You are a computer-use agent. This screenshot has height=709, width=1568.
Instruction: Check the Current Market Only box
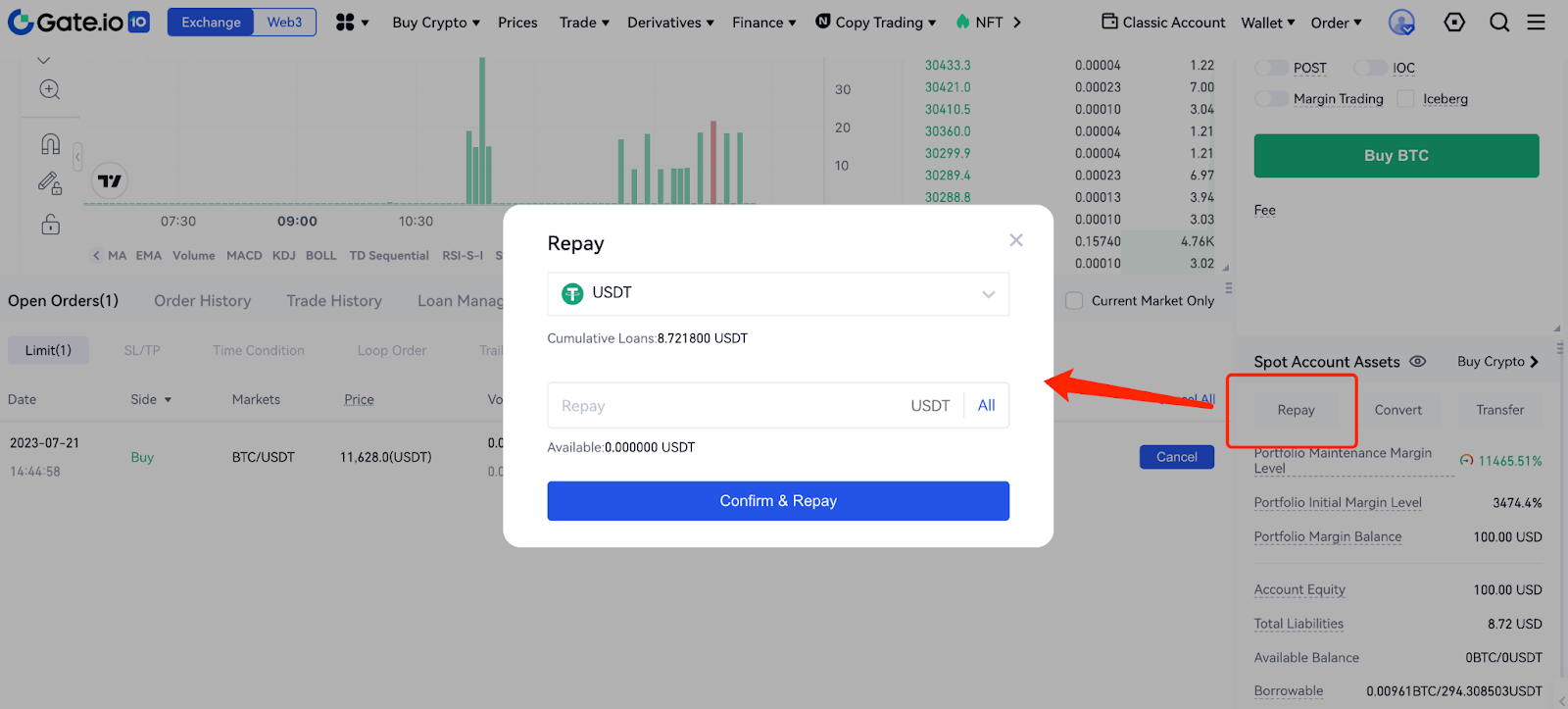click(1074, 301)
